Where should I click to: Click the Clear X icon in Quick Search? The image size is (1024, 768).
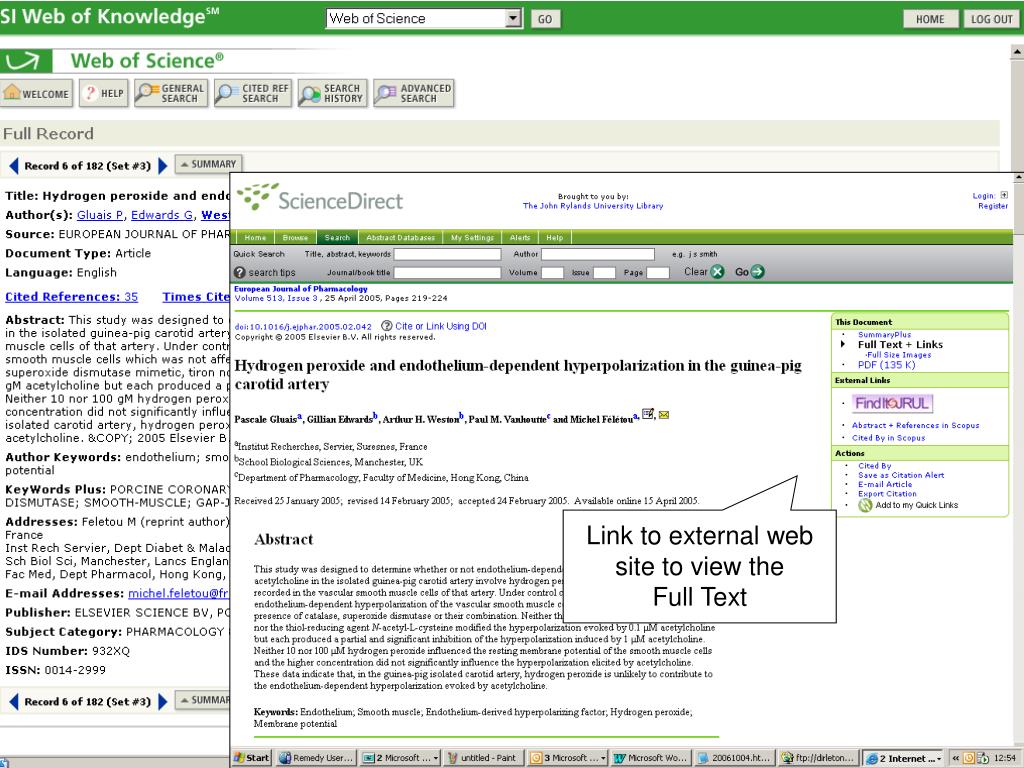pyautogui.click(x=717, y=272)
